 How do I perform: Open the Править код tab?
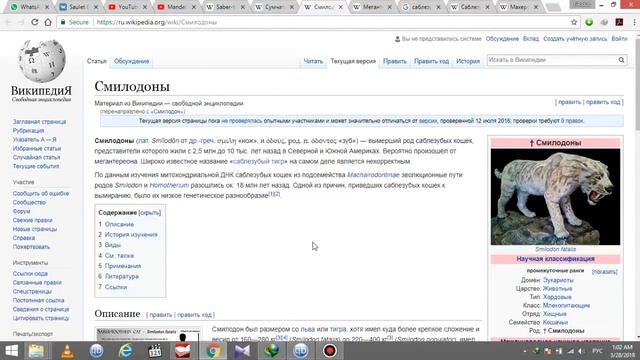[x=431, y=61]
